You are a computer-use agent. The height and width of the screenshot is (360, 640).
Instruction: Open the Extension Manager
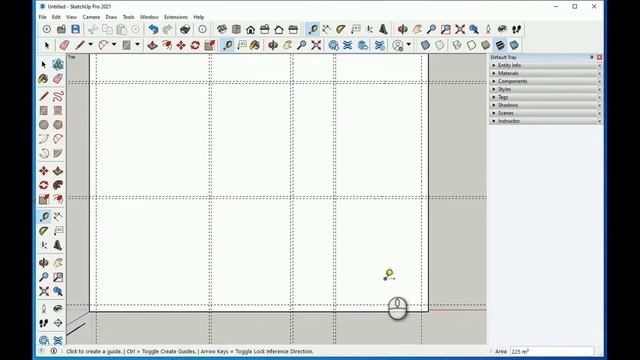click(x=379, y=45)
